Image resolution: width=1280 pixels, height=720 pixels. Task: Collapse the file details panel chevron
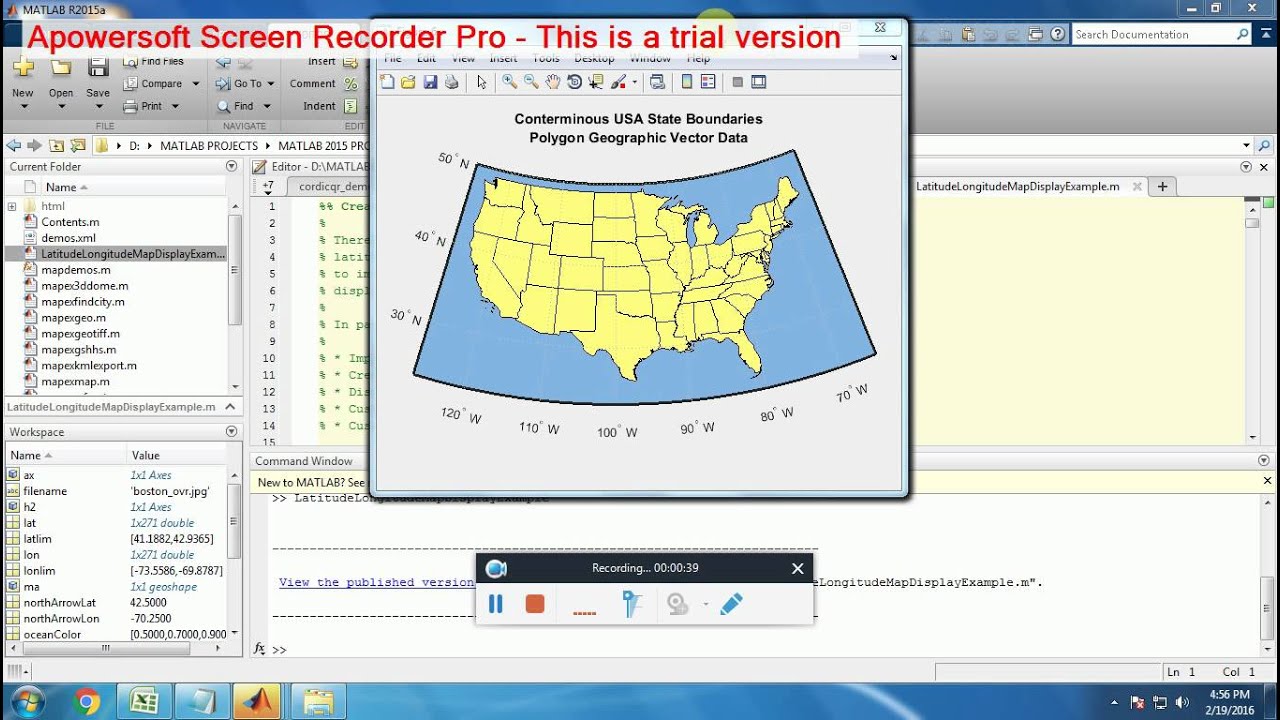click(231, 407)
